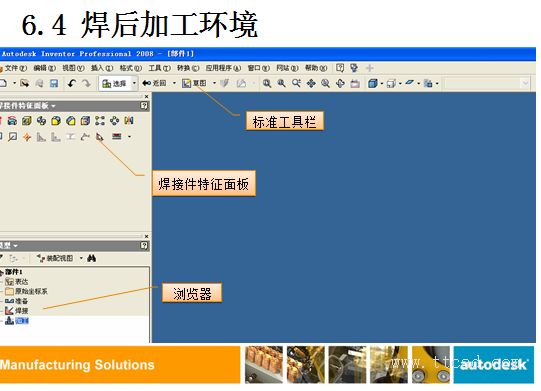Click the yellow Fillet feature icon

(x=56, y=120)
